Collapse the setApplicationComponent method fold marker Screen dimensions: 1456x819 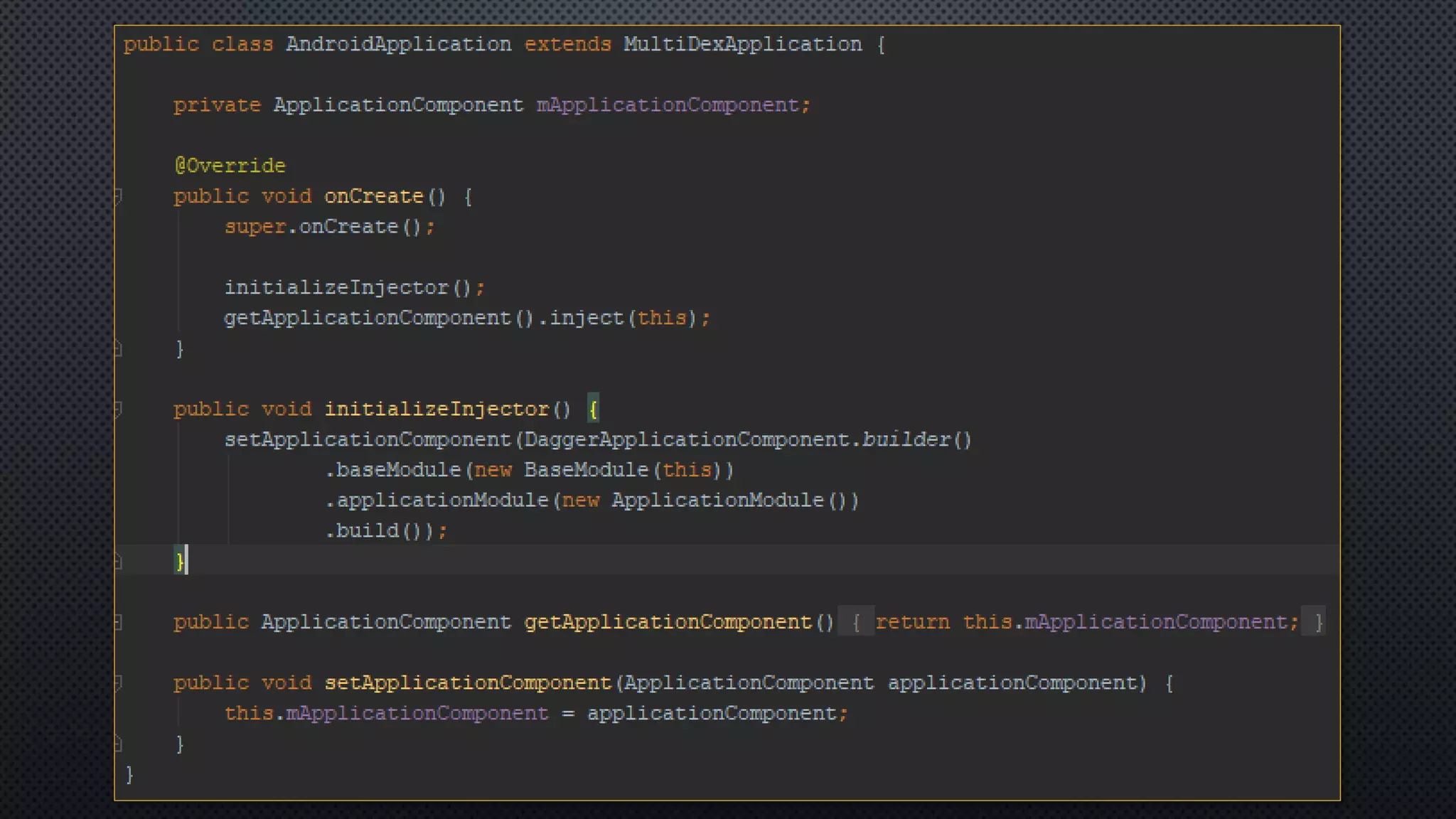(x=118, y=682)
